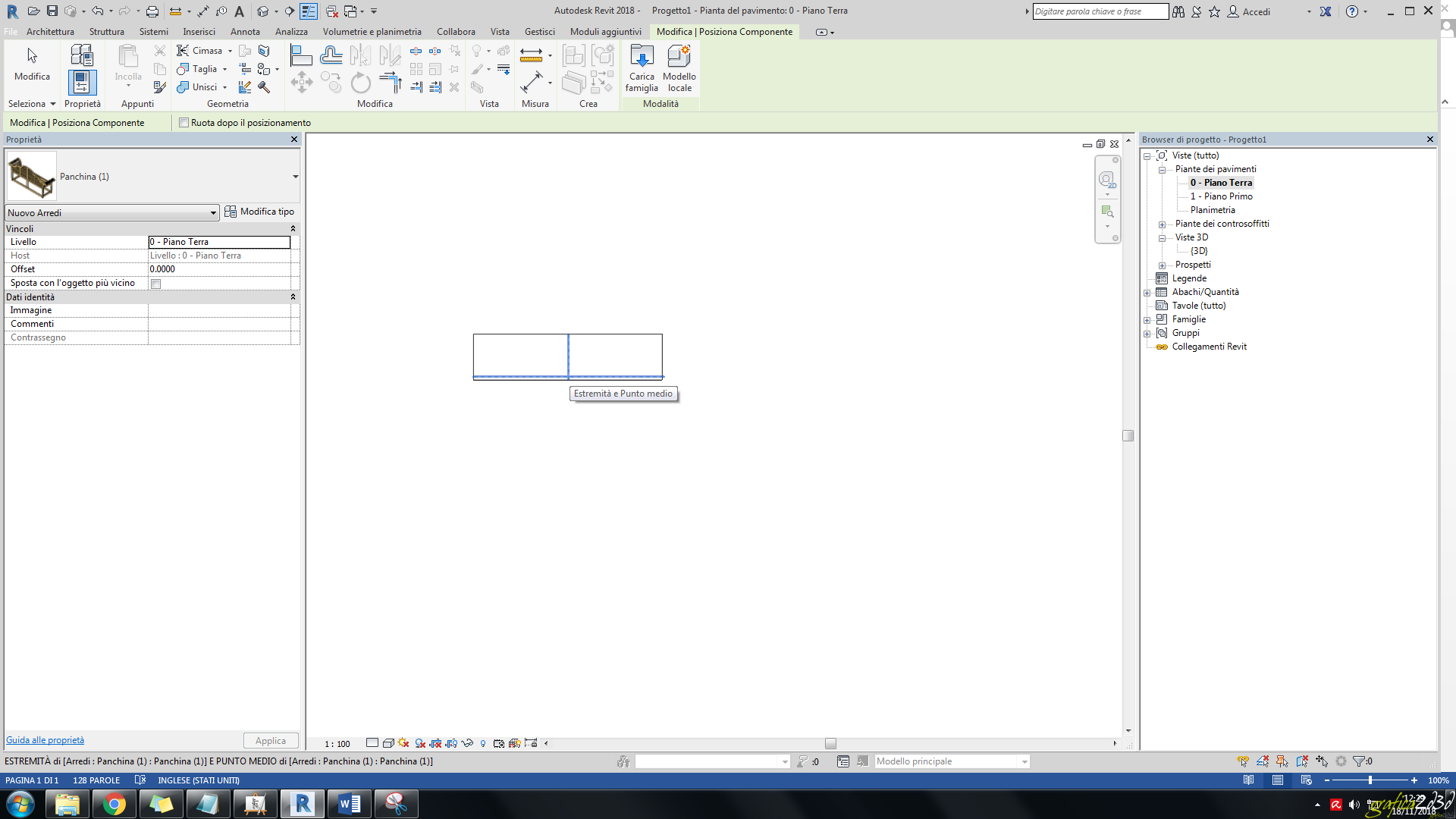Switch to the Architettura ribbon tab
1456x819 pixels.
(x=50, y=32)
